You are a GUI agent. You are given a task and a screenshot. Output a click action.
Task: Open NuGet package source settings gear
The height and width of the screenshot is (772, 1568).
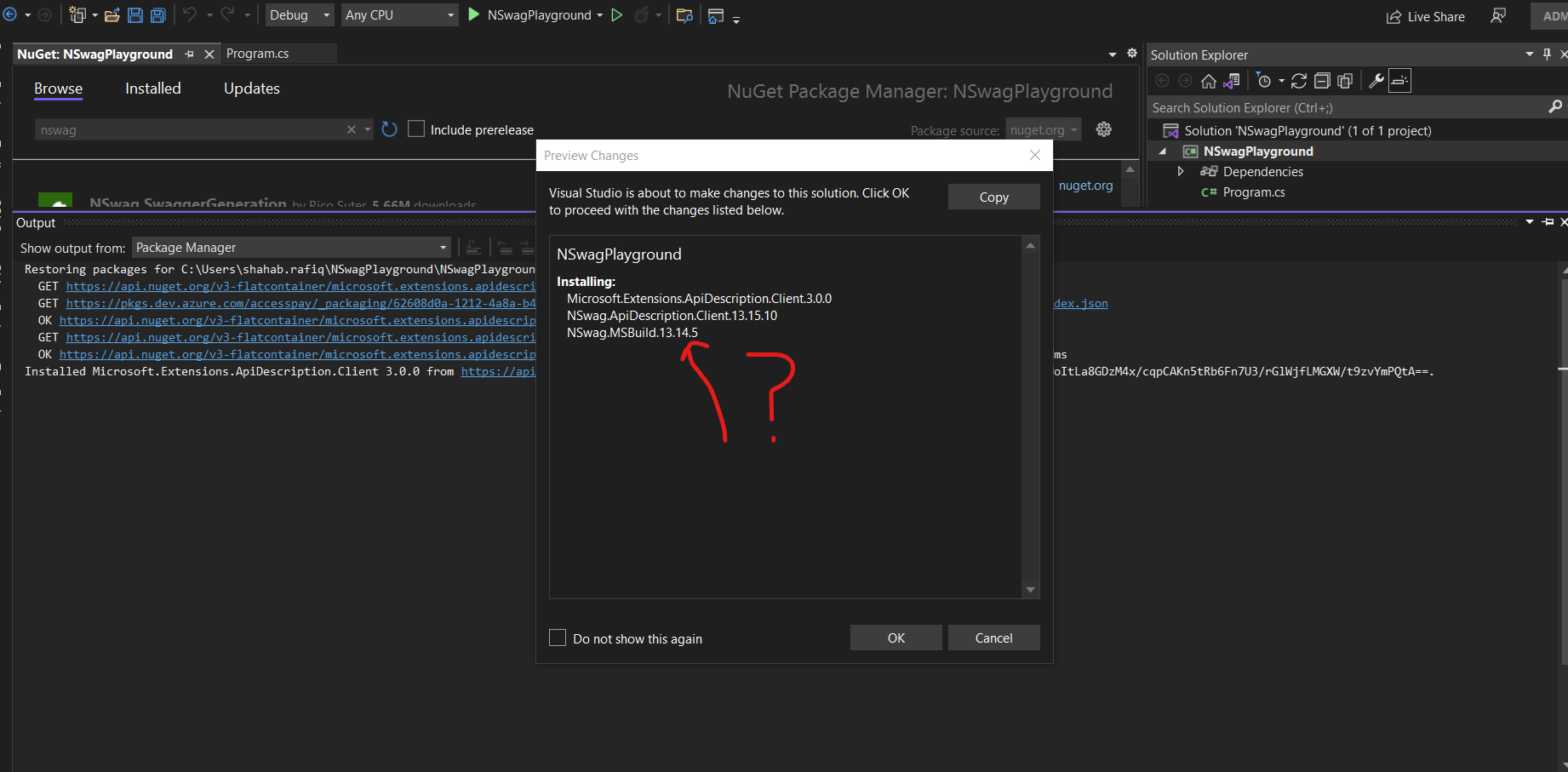click(x=1104, y=129)
